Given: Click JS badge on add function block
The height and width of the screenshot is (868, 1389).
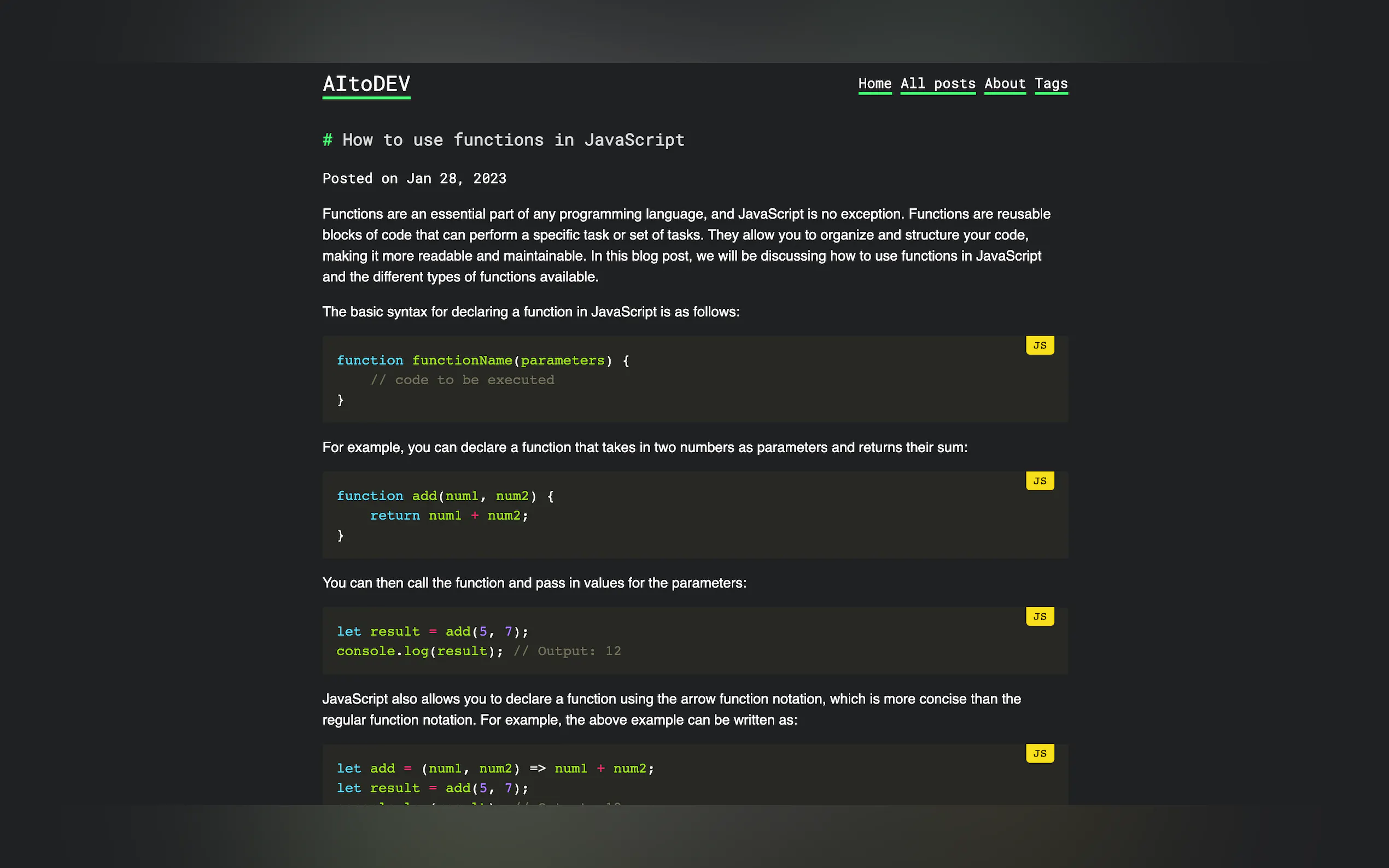Looking at the screenshot, I should pyautogui.click(x=1040, y=481).
